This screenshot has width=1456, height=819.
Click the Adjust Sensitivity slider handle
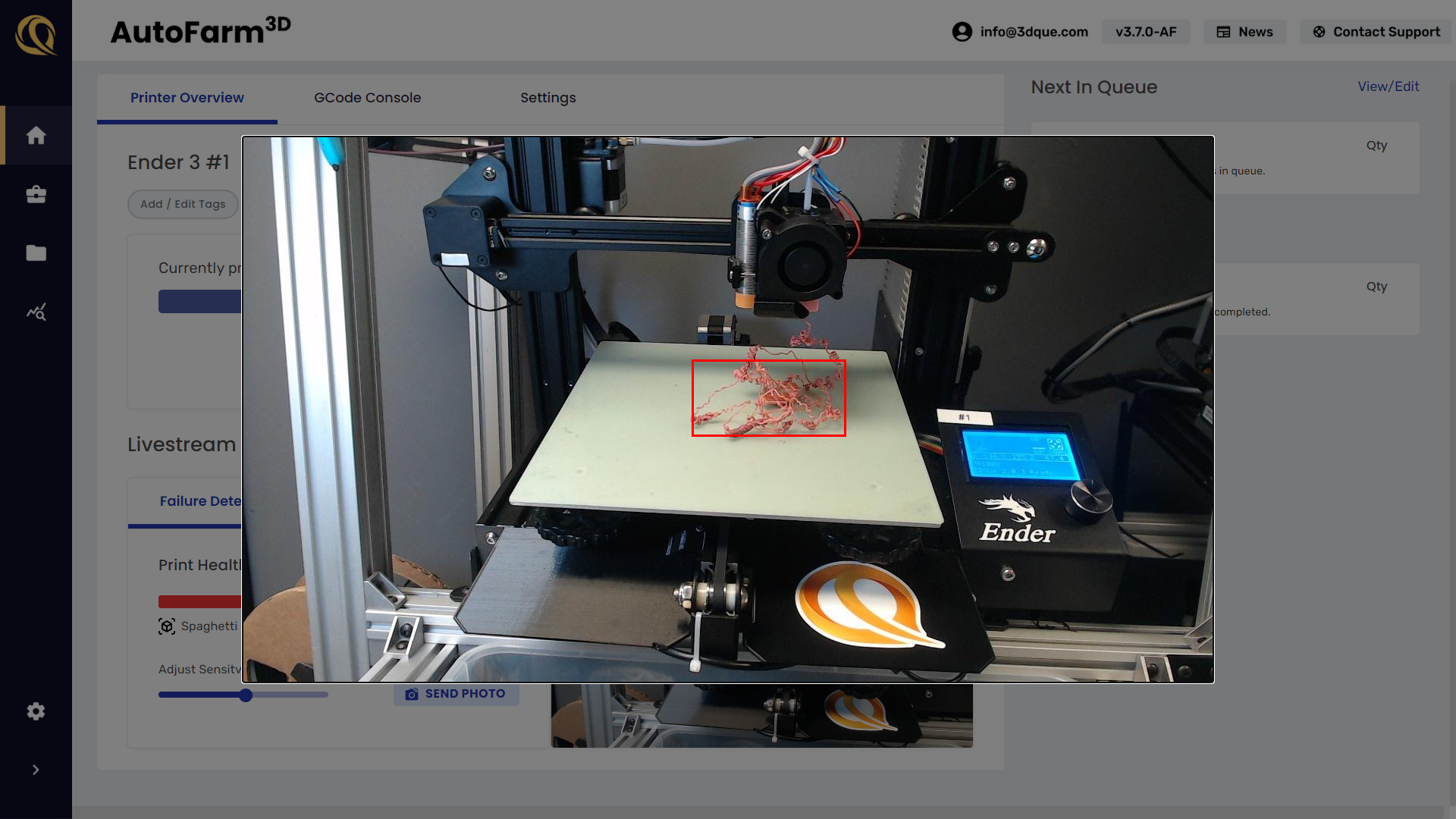[245, 695]
